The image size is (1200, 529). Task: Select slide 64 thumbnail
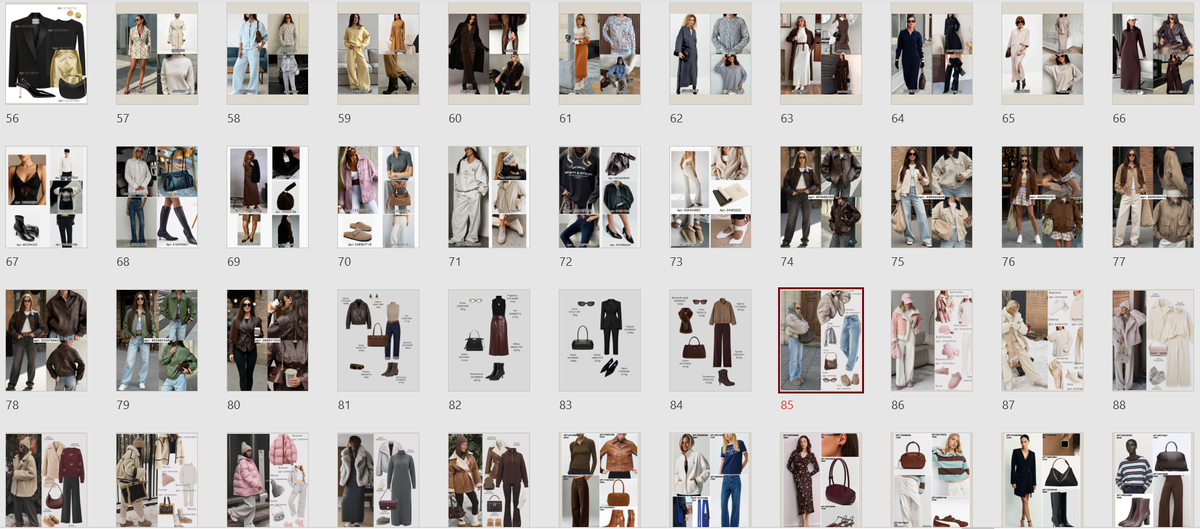point(932,54)
